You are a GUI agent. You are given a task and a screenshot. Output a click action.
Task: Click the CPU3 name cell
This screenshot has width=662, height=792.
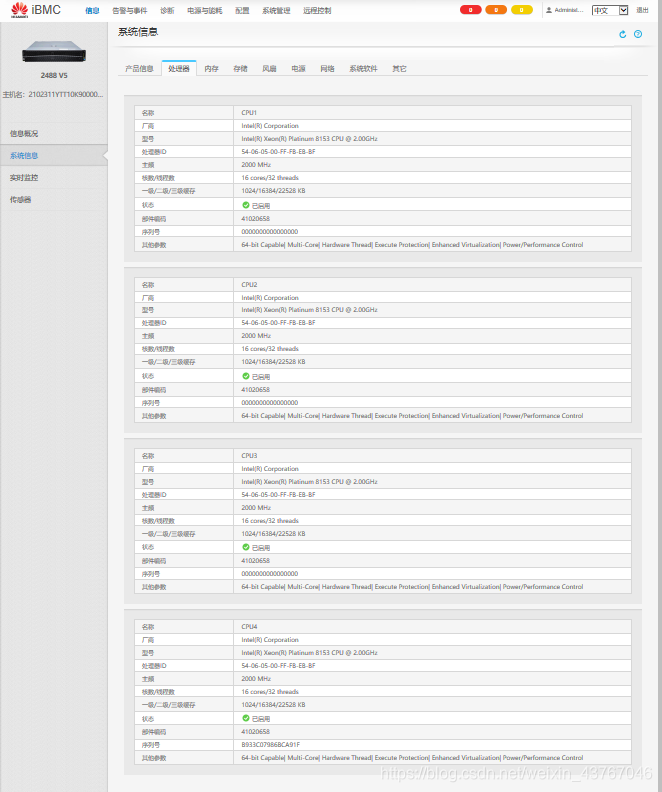432,456
